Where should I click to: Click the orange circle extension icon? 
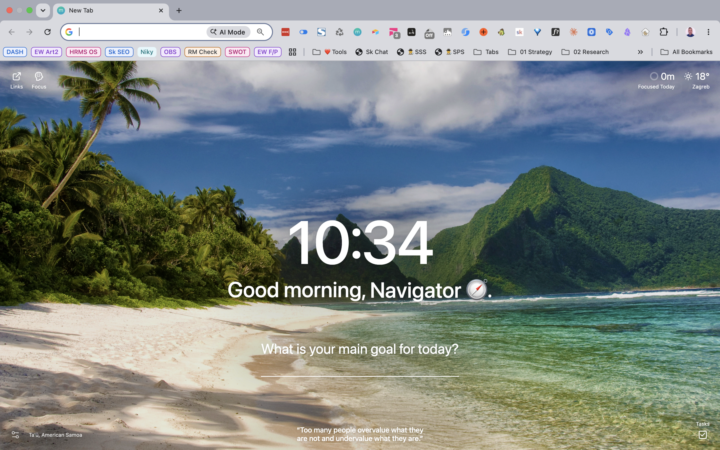[483, 32]
